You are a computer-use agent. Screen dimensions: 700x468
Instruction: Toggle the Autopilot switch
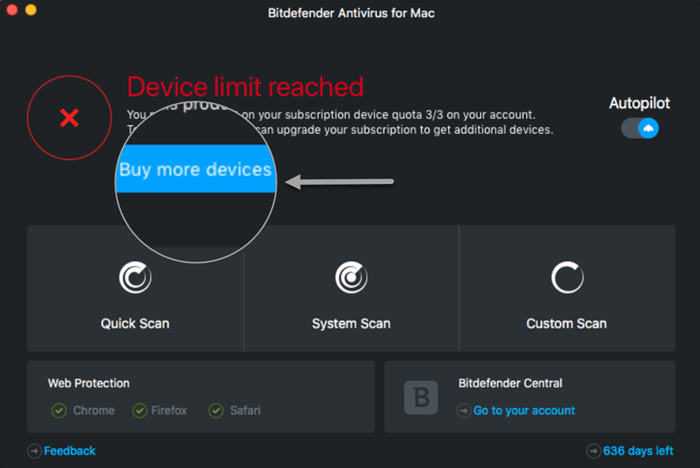(x=640, y=129)
